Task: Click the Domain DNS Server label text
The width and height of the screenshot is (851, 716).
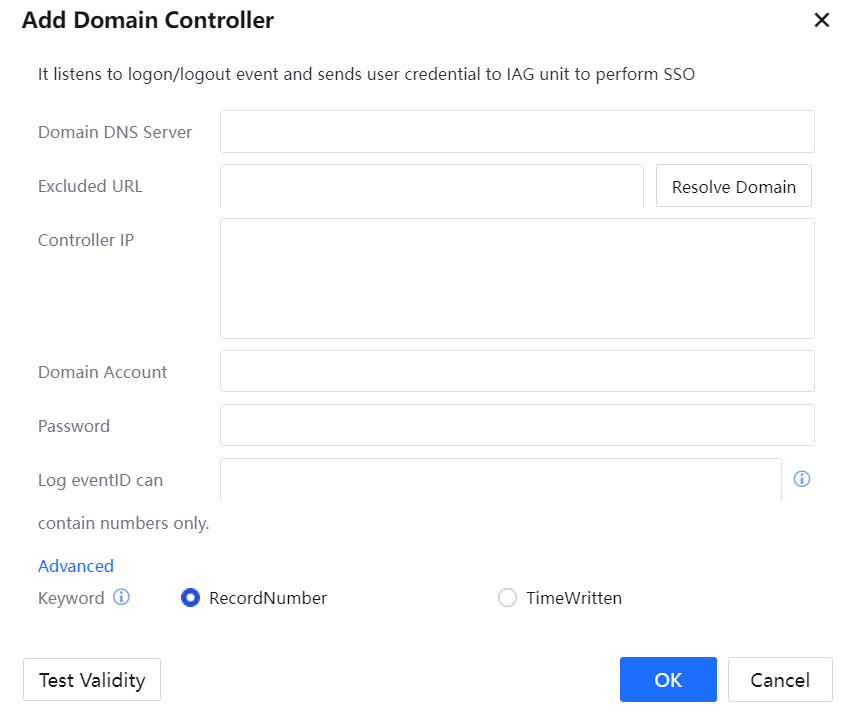Action: 115,132
